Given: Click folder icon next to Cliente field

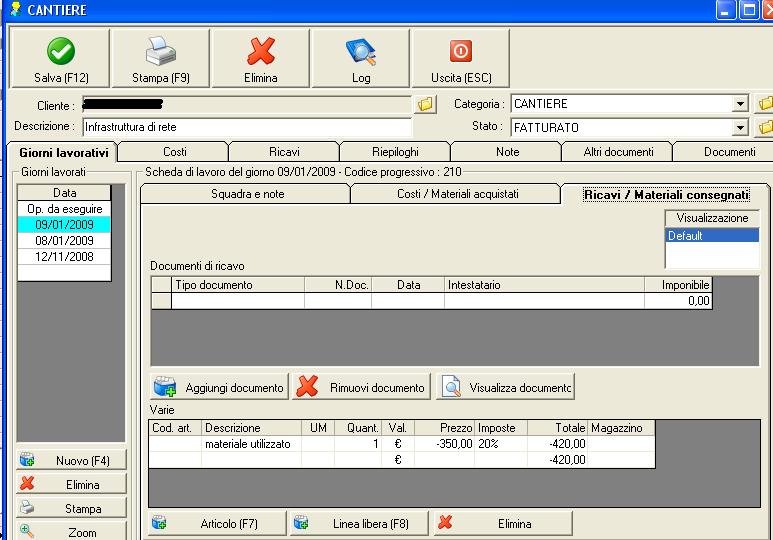Looking at the screenshot, I should pyautogui.click(x=426, y=104).
